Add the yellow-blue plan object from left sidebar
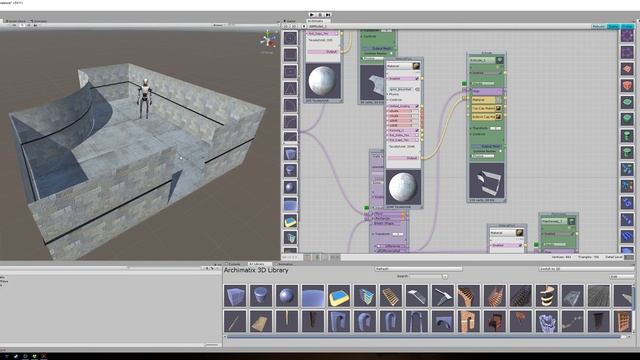 [x=291, y=221]
